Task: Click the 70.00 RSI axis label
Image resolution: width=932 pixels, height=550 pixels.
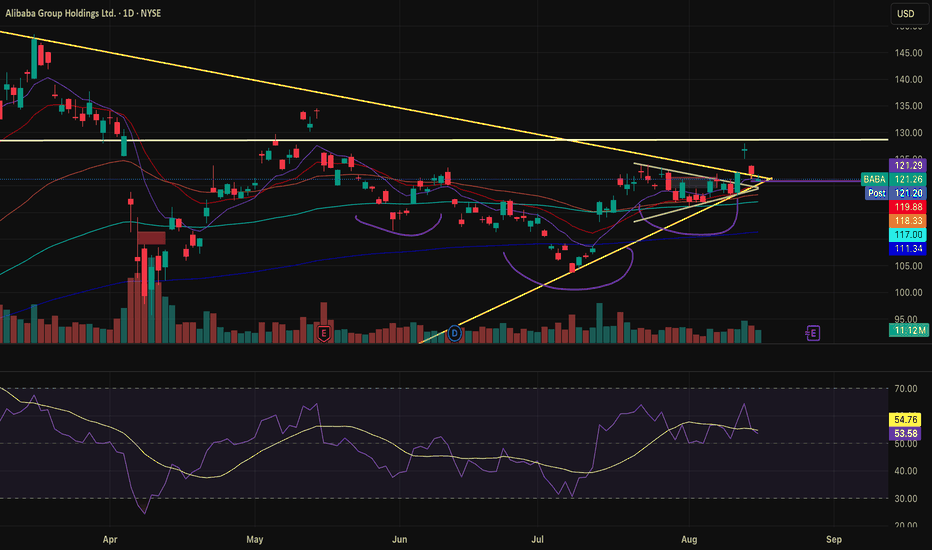Action: [906, 389]
